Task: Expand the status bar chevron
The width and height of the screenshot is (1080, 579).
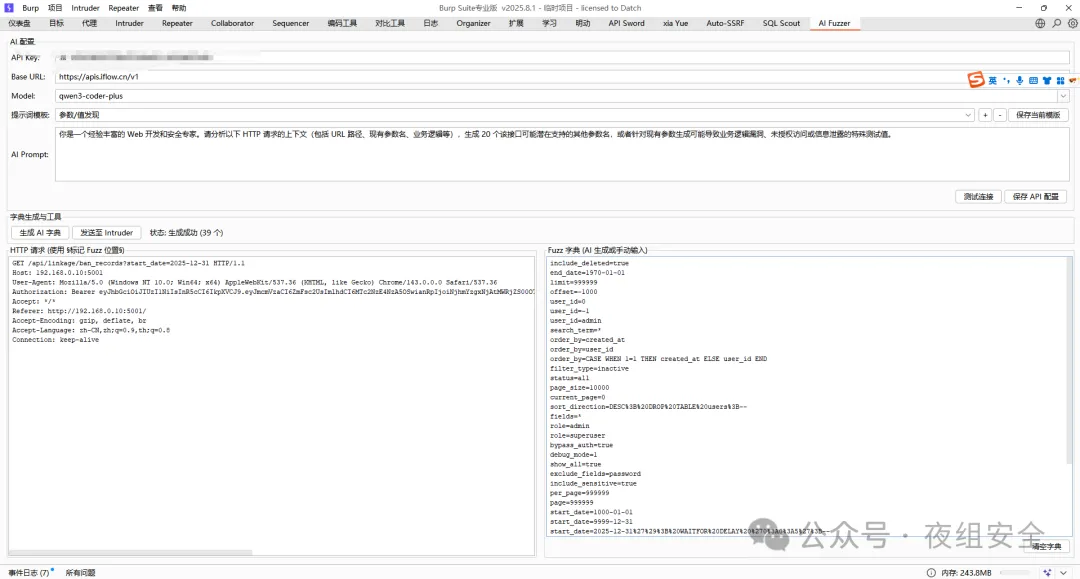Action: [1063, 573]
